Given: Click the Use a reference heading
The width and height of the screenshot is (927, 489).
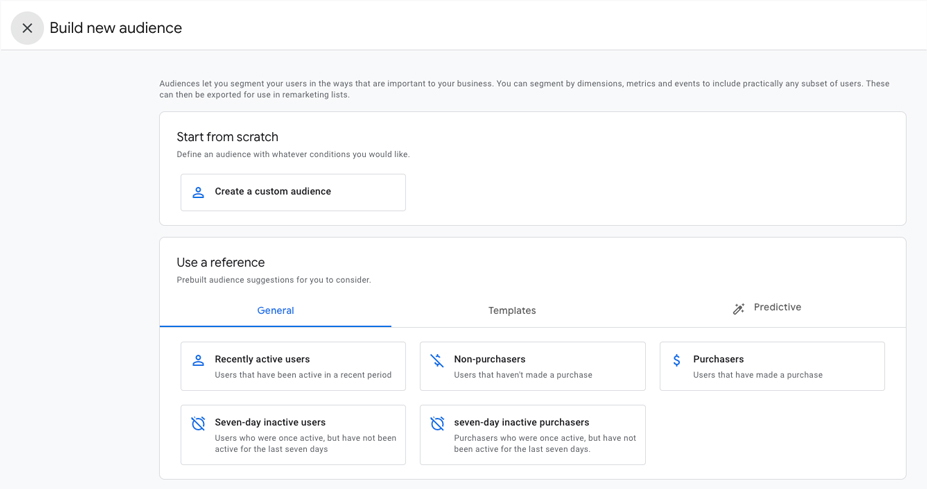Looking at the screenshot, I should [x=221, y=263].
